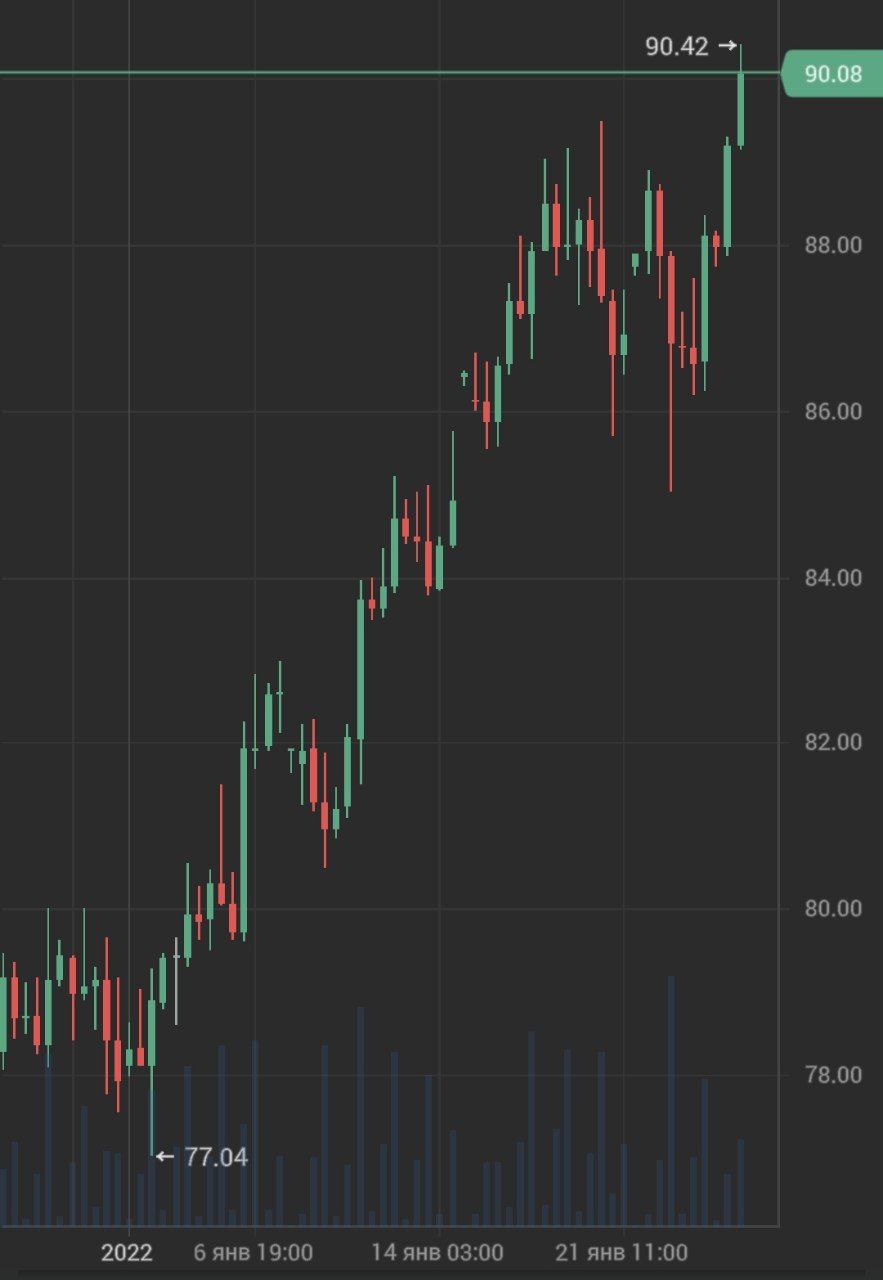Viewport: 883px width, 1280px height.
Task: Select the last green candle reaching 90.42
Action: click(x=741, y=110)
